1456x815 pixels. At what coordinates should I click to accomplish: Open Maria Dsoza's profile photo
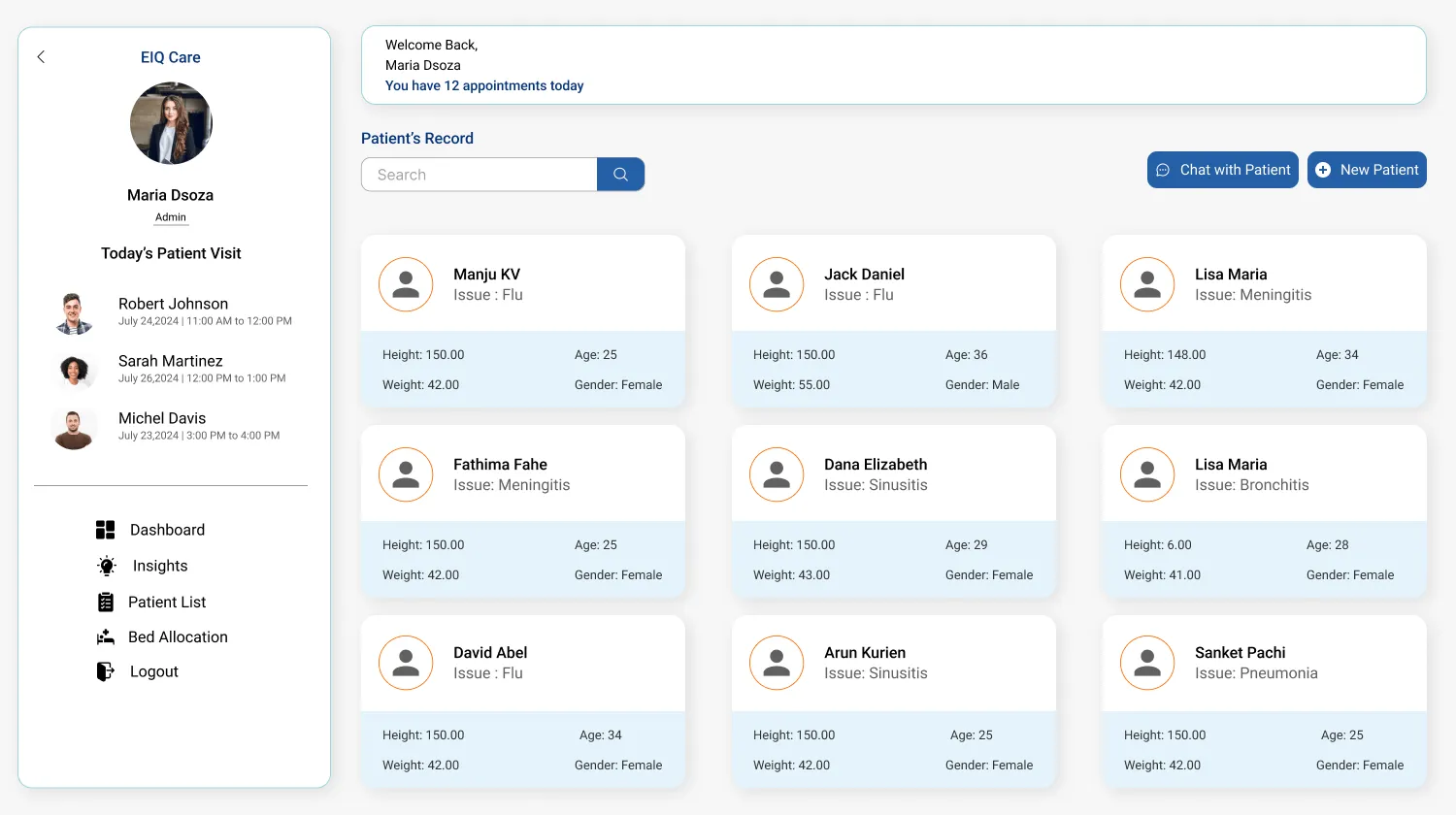[171, 123]
